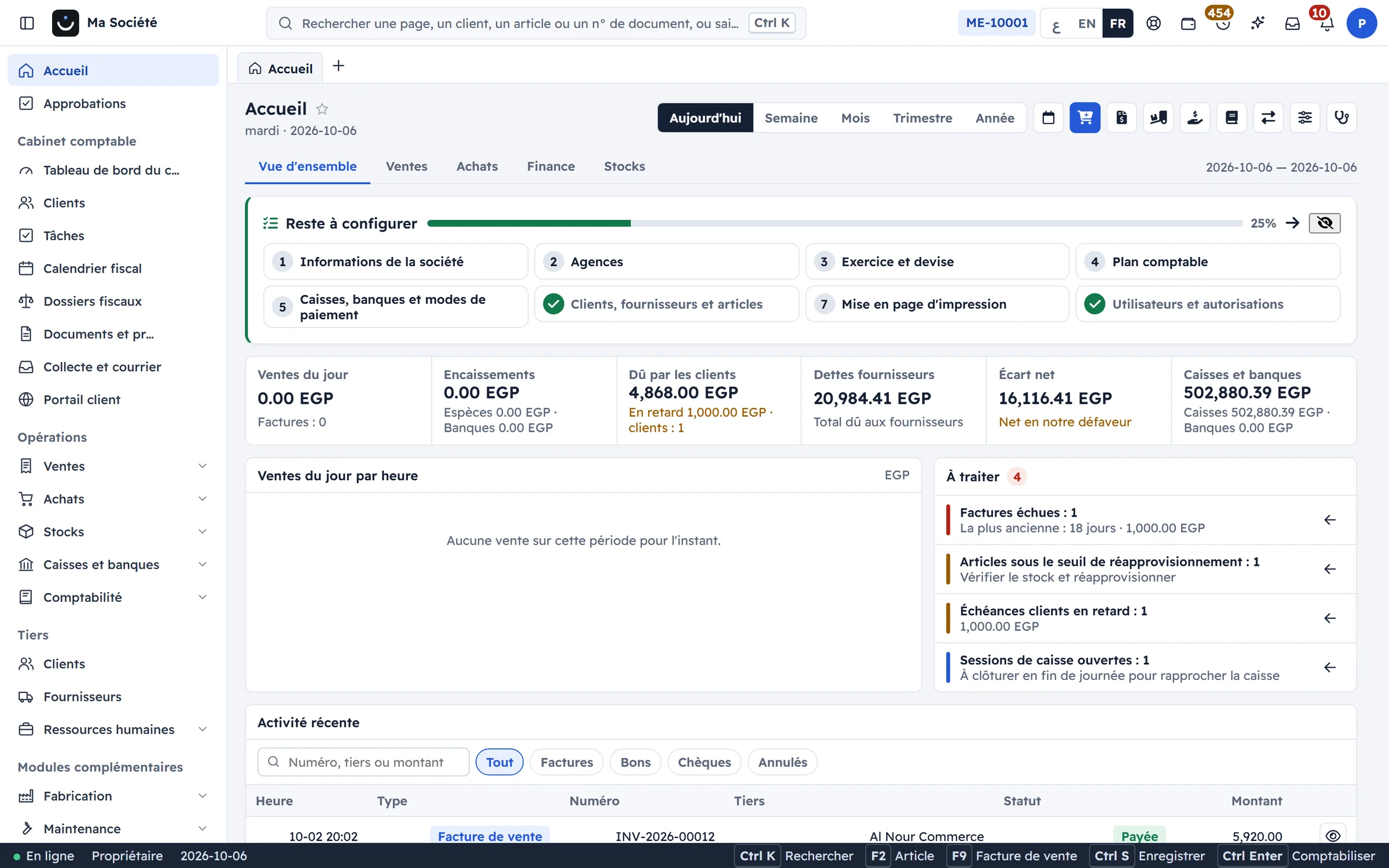Expand the Comptabilité sidebar menu
This screenshot has height=868, width=1389.
113,597
